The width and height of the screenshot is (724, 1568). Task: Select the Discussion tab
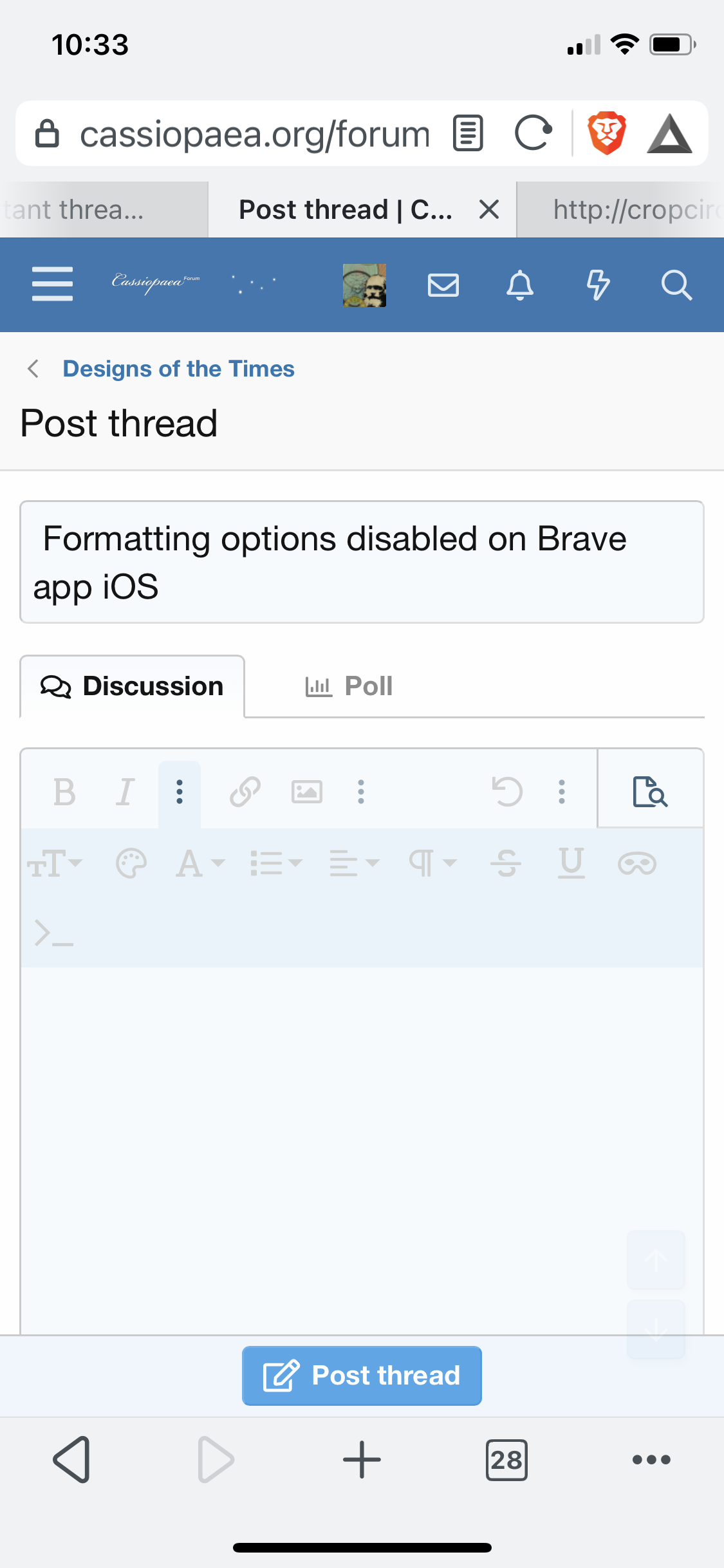point(133,686)
